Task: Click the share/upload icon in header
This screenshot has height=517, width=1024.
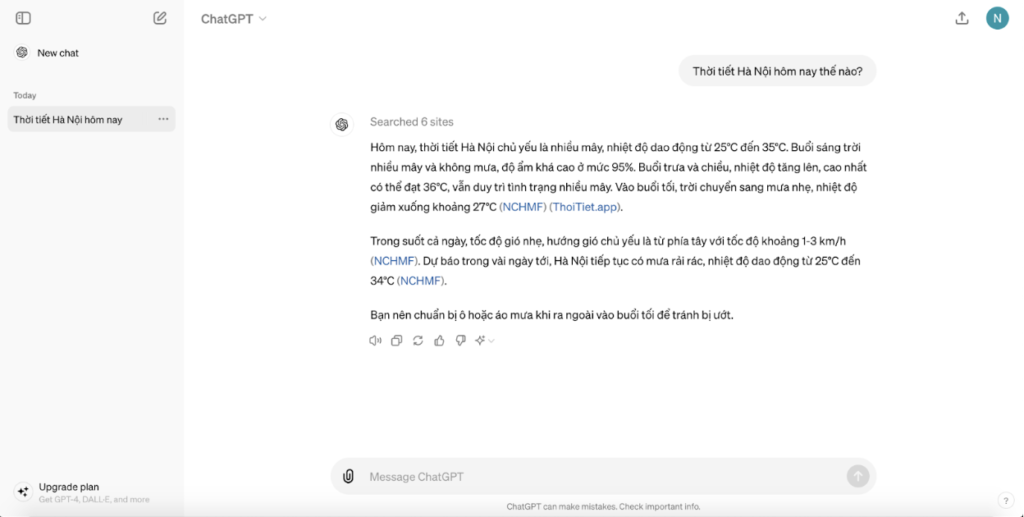Action: point(962,18)
